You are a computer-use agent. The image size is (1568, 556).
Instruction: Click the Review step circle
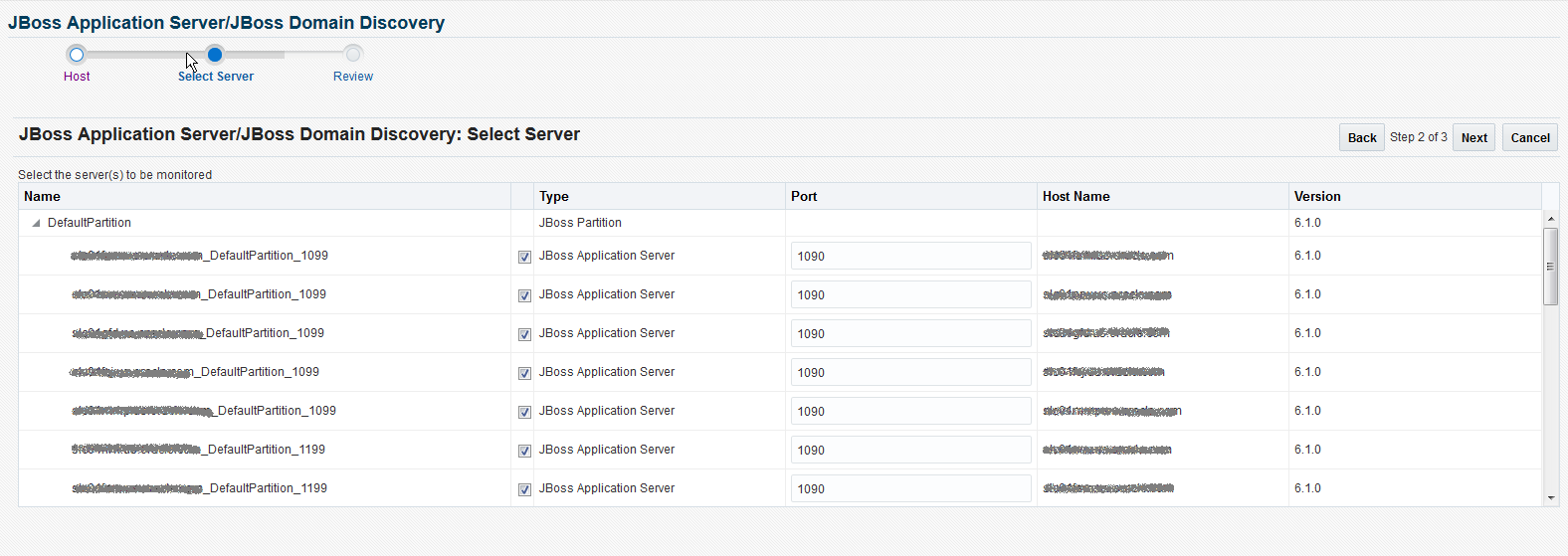[x=353, y=55]
